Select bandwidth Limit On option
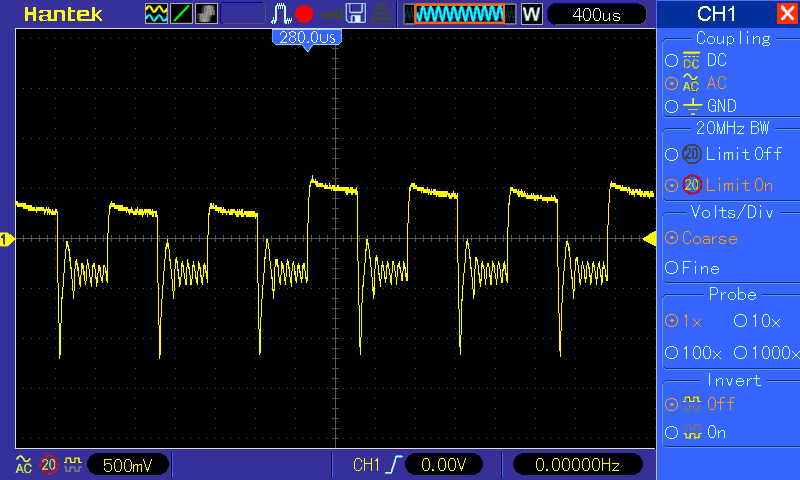Viewport: 800px width, 480px height. [671, 185]
